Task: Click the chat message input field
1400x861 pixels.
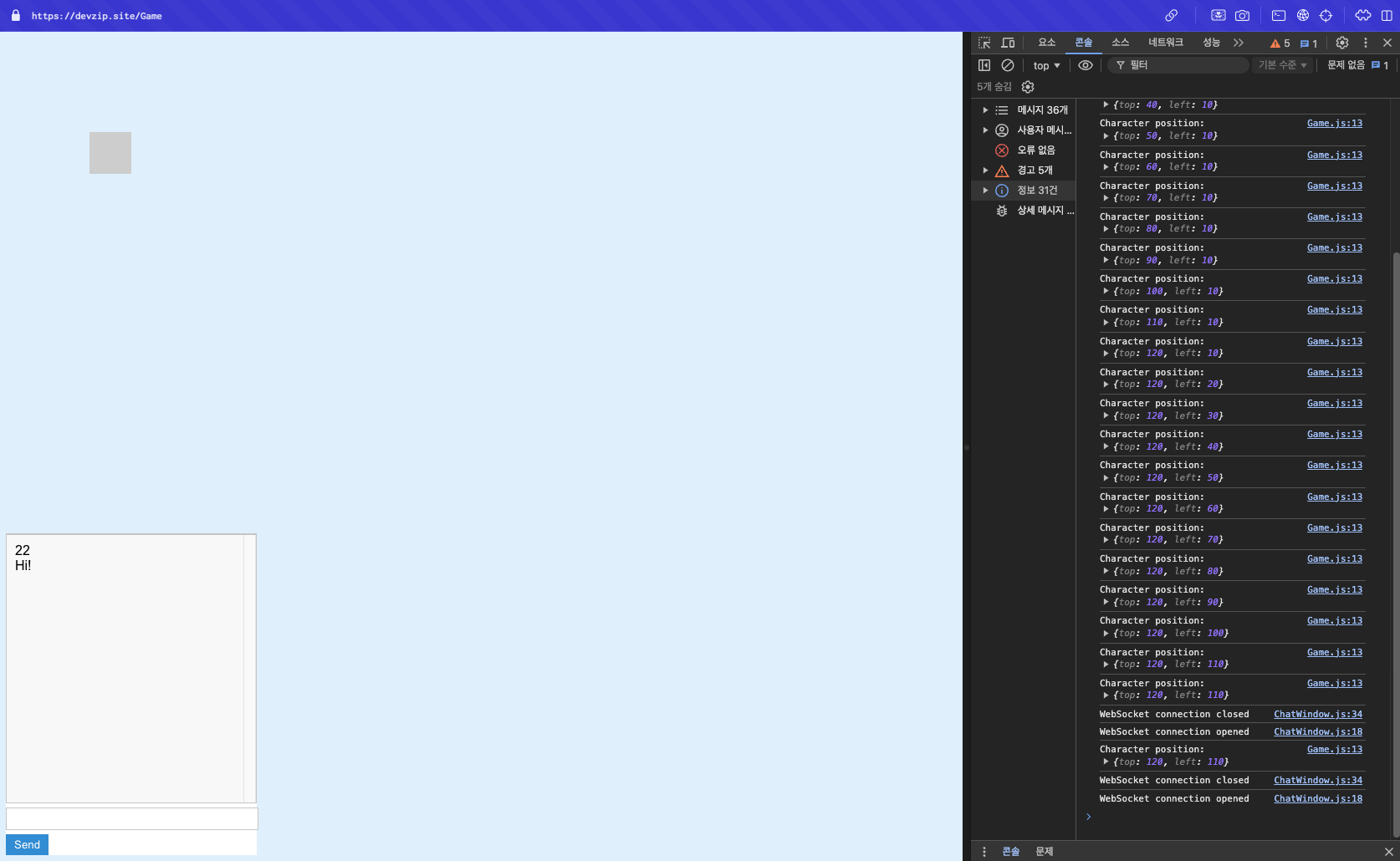Action: click(132, 818)
